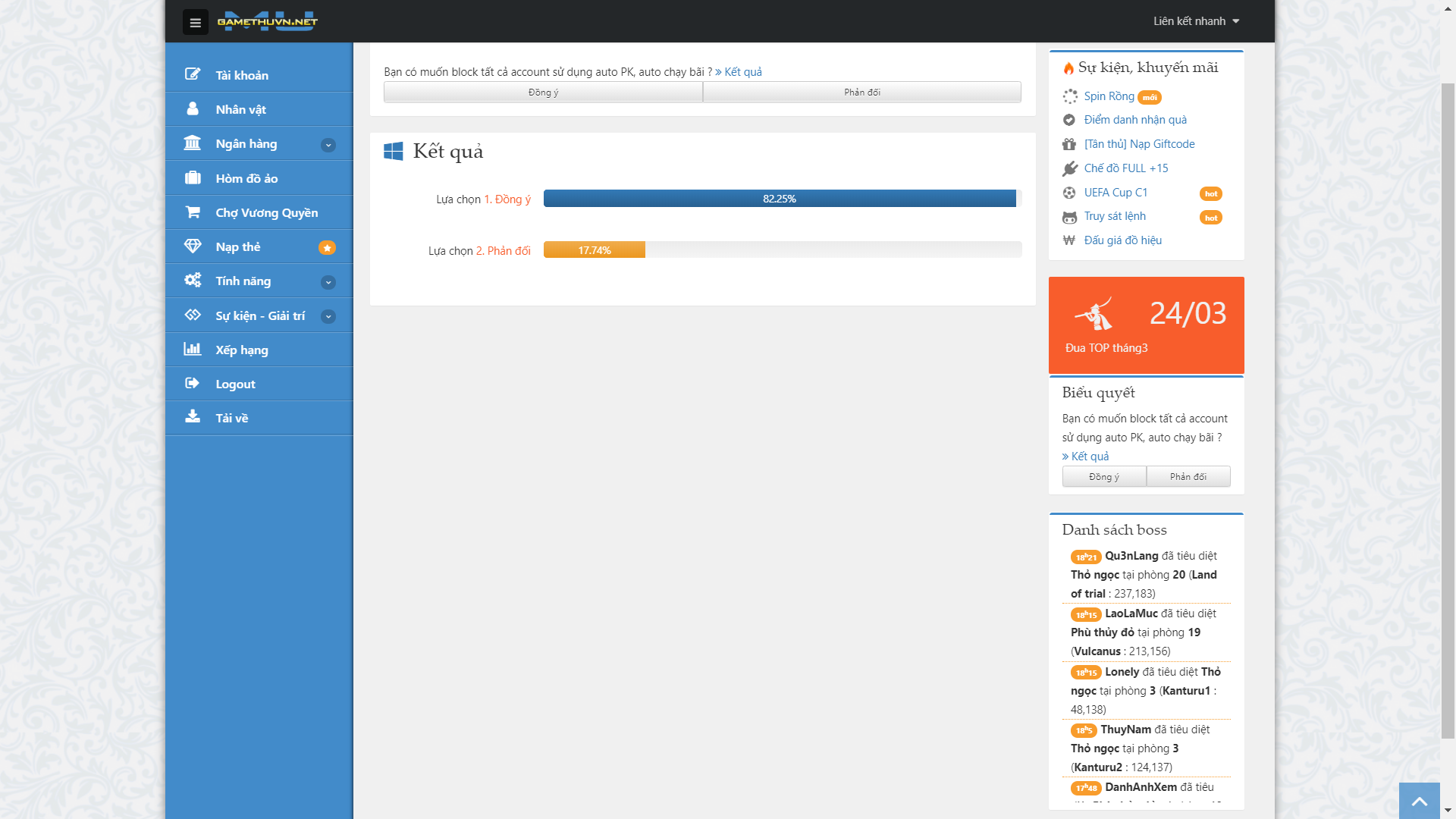
Task: Click the GameThuVN.net logo
Action: point(268,21)
